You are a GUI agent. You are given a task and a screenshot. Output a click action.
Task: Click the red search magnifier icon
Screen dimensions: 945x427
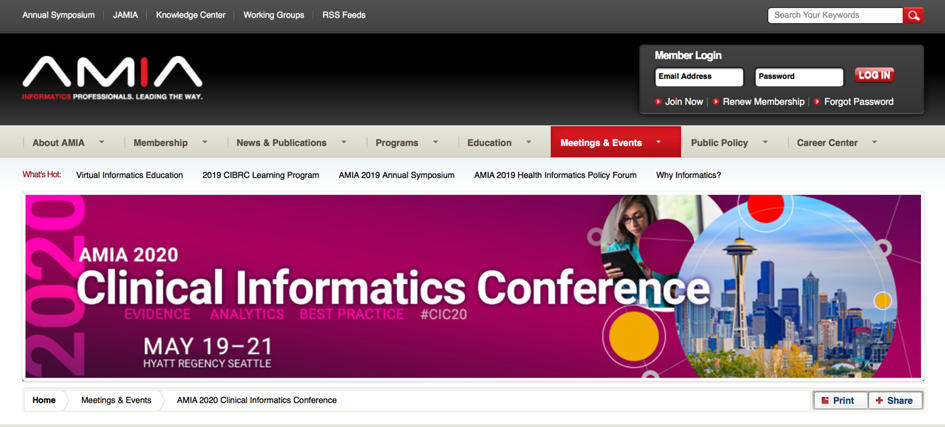(x=913, y=16)
